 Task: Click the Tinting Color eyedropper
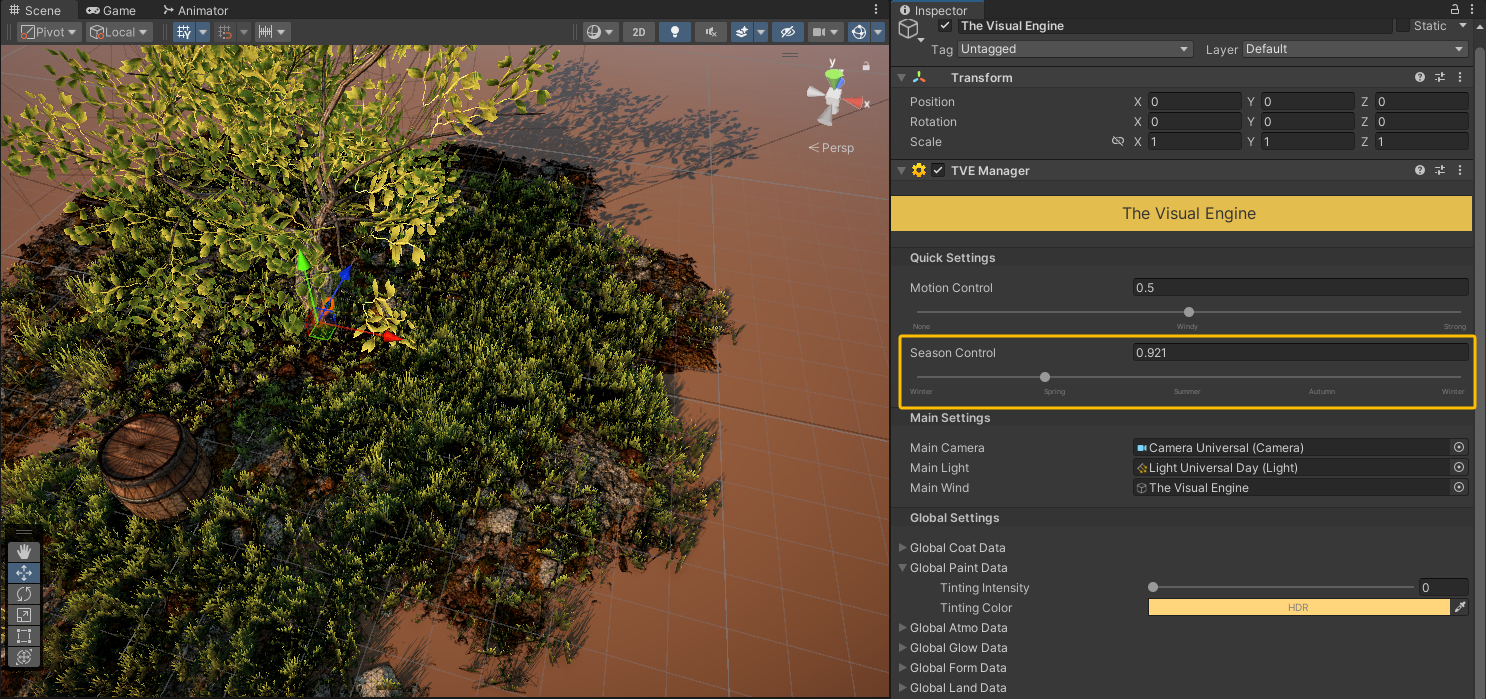pos(1460,607)
